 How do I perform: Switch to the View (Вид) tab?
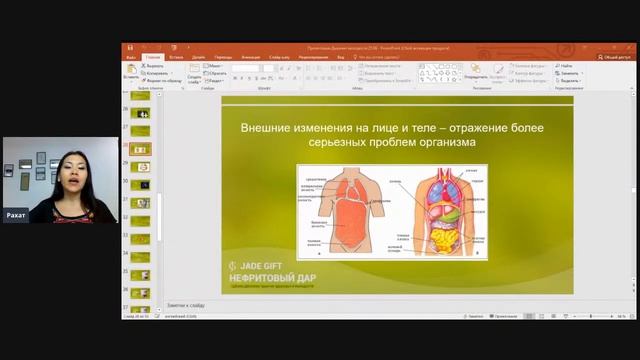point(340,58)
